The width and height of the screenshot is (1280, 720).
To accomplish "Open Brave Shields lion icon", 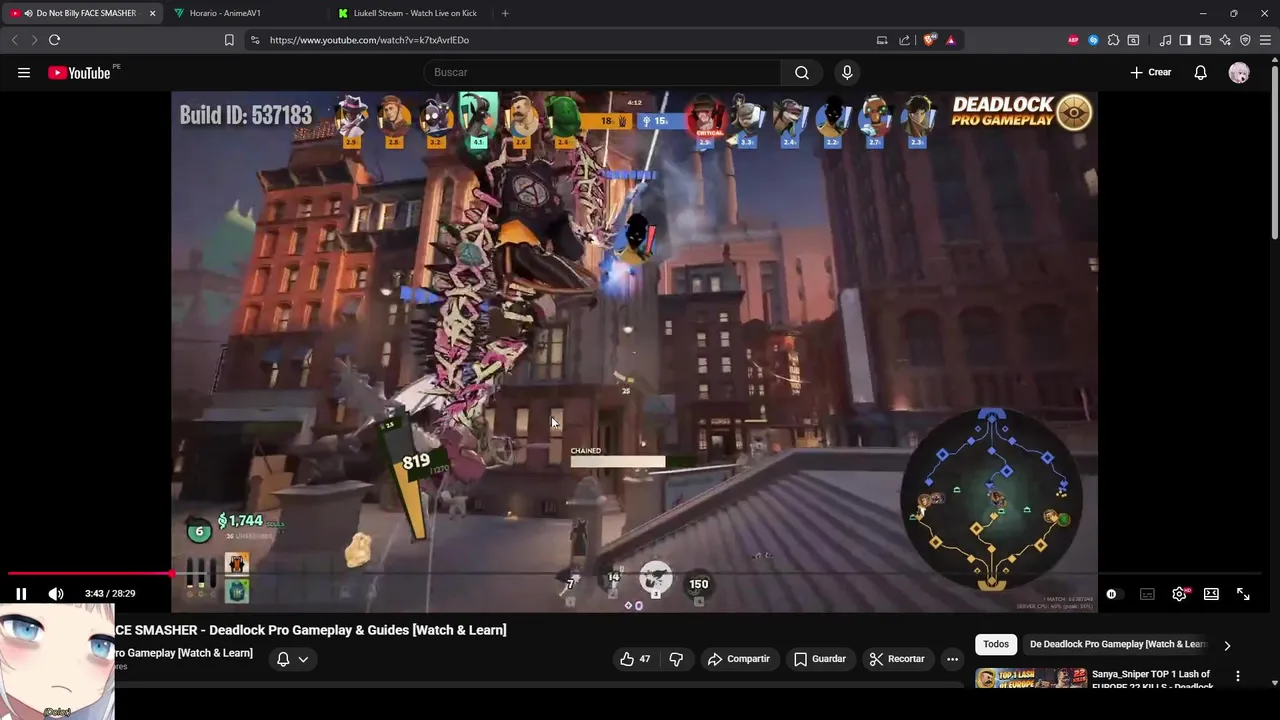I will tap(930, 40).
